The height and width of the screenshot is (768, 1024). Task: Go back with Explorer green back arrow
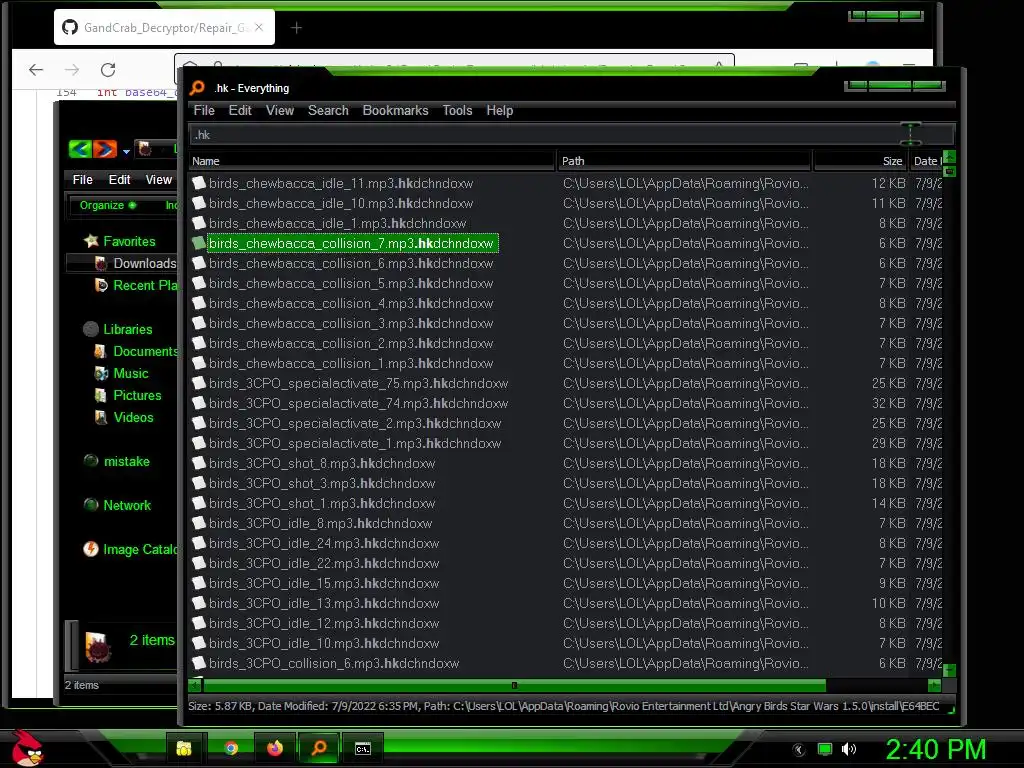[80, 150]
